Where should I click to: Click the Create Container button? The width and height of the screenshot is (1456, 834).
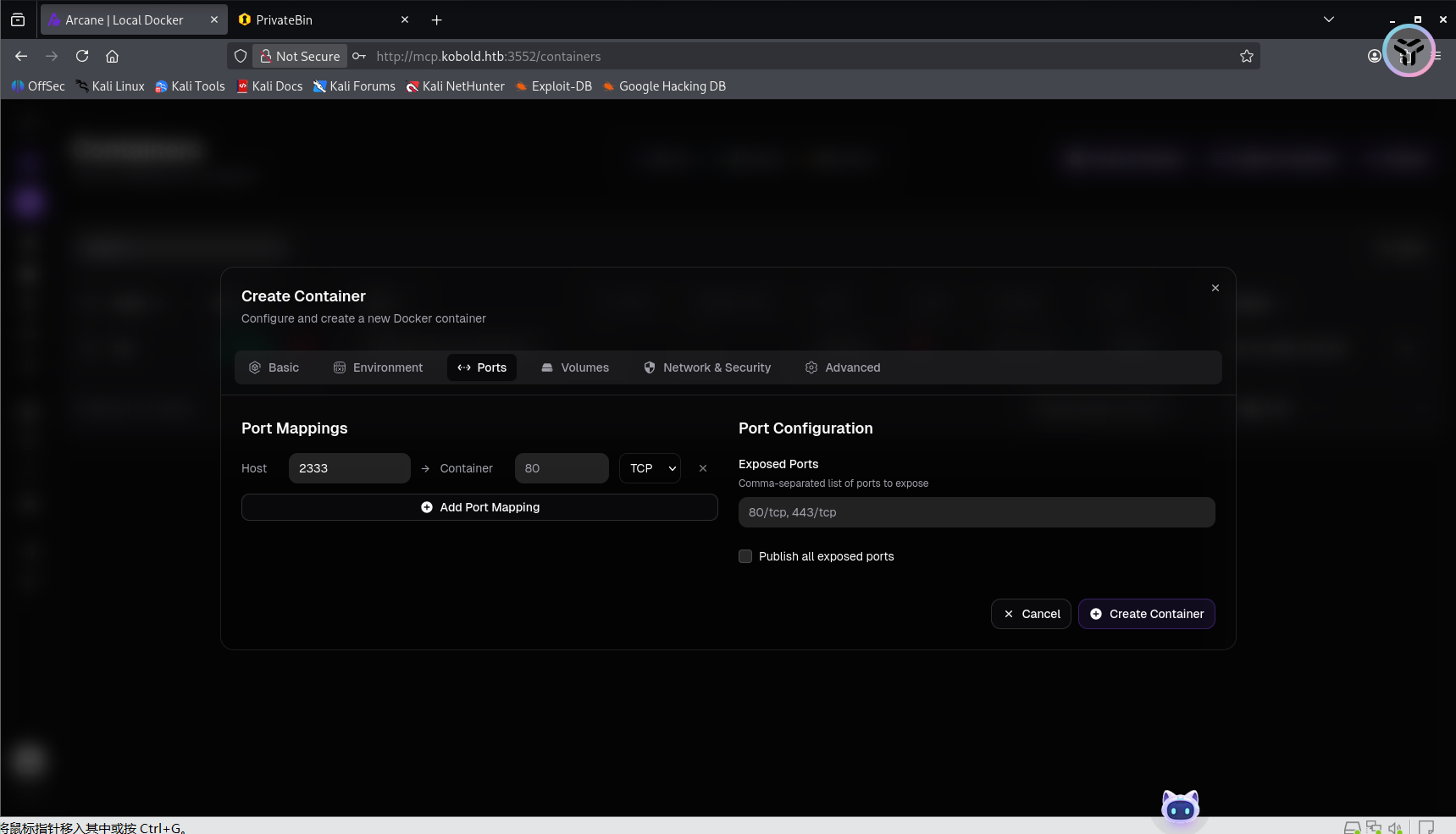point(1146,614)
